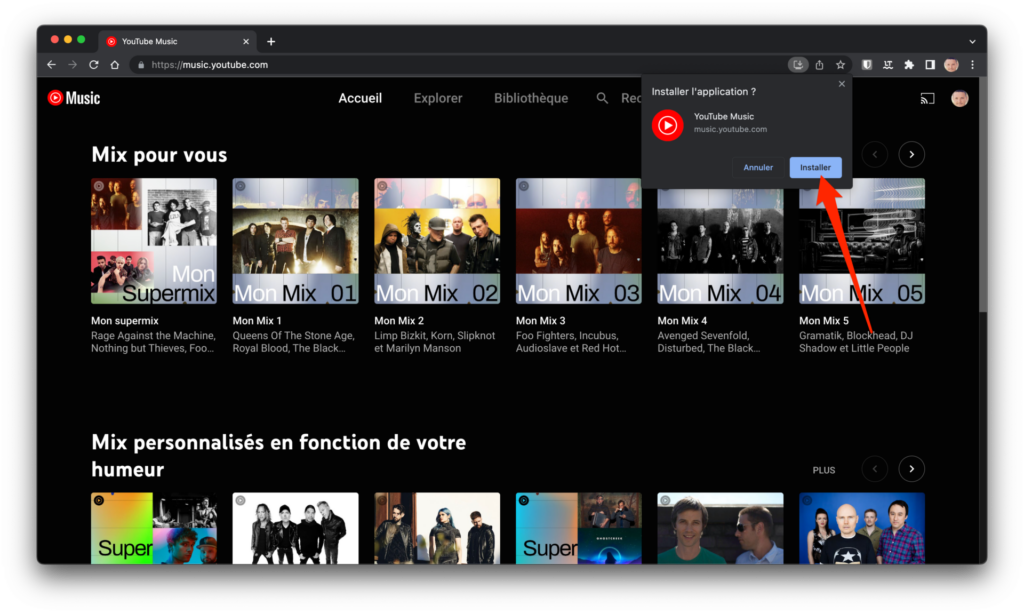
Task: Open the Mon supermix title link
Action: coord(125,321)
